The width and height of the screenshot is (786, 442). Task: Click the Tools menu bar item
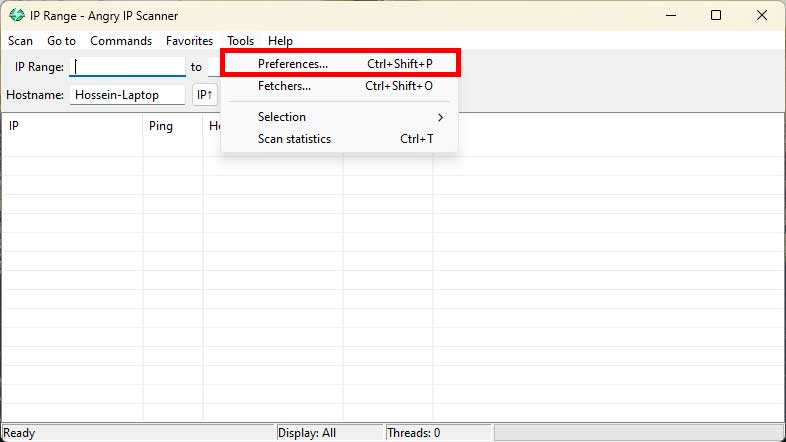pyautogui.click(x=240, y=41)
